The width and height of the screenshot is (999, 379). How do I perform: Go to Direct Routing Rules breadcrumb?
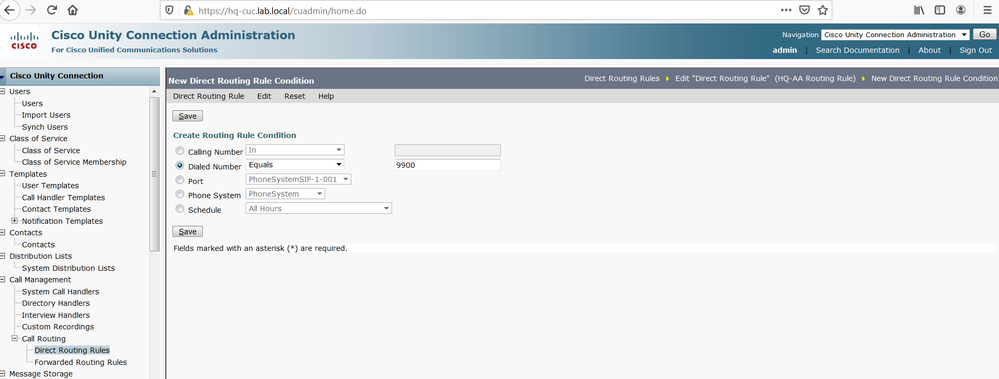tap(622, 78)
